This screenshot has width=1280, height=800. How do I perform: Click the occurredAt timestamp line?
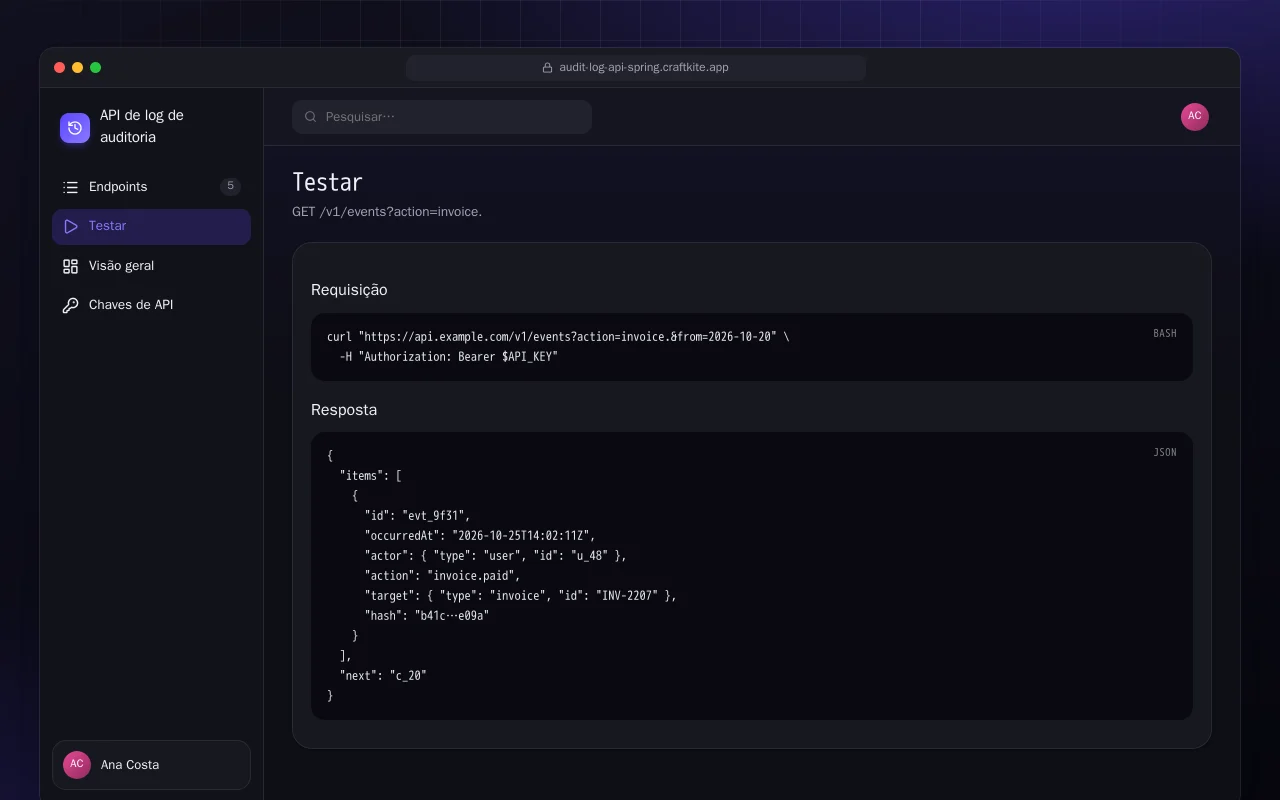point(480,536)
